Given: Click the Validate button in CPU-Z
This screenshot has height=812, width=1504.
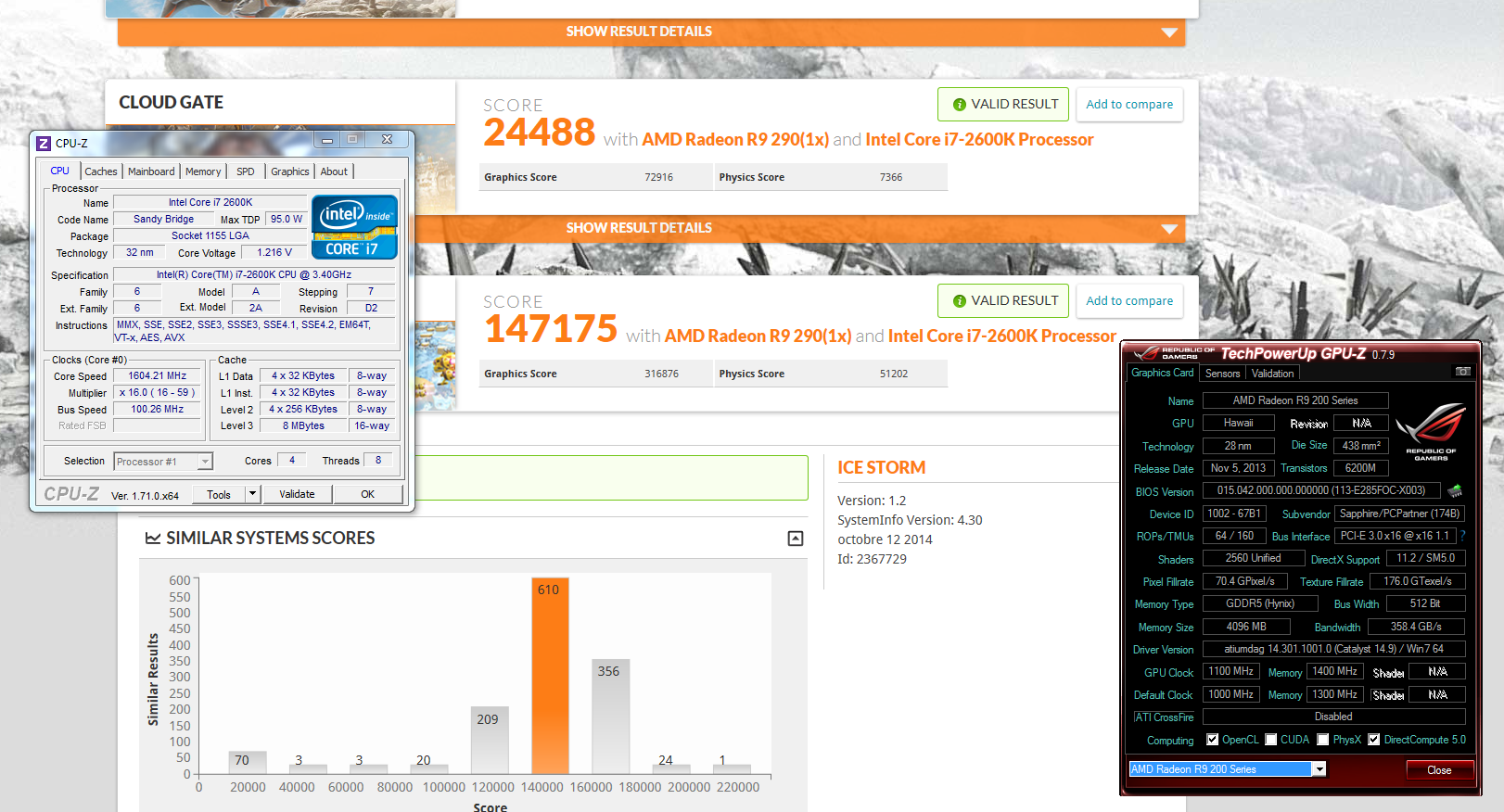Looking at the screenshot, I should 297,494.
